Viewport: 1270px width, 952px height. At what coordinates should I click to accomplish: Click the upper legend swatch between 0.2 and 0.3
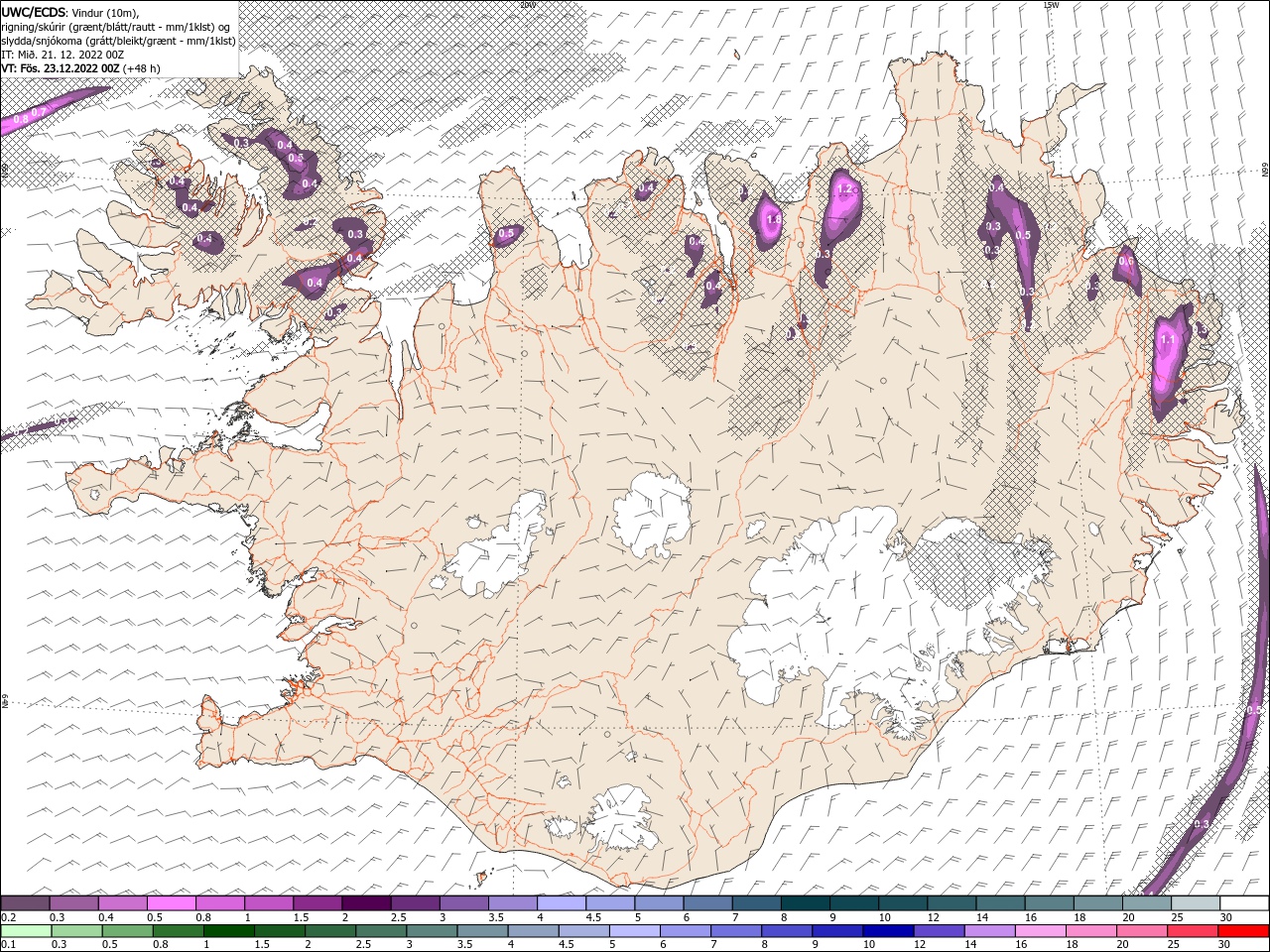click(25, 902)
